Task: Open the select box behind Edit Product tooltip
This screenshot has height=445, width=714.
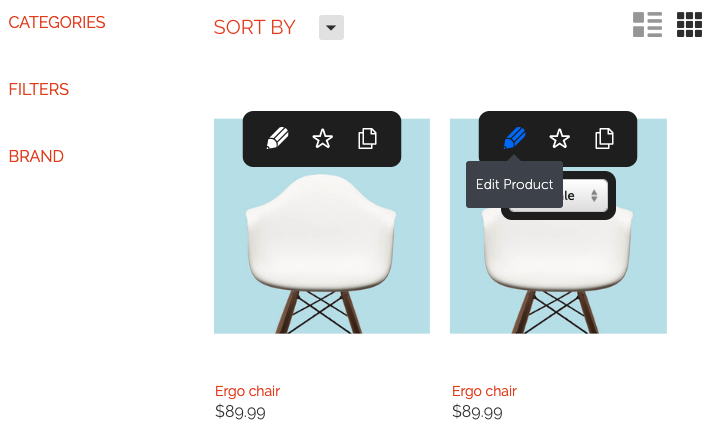Action: tap(585, 196)
